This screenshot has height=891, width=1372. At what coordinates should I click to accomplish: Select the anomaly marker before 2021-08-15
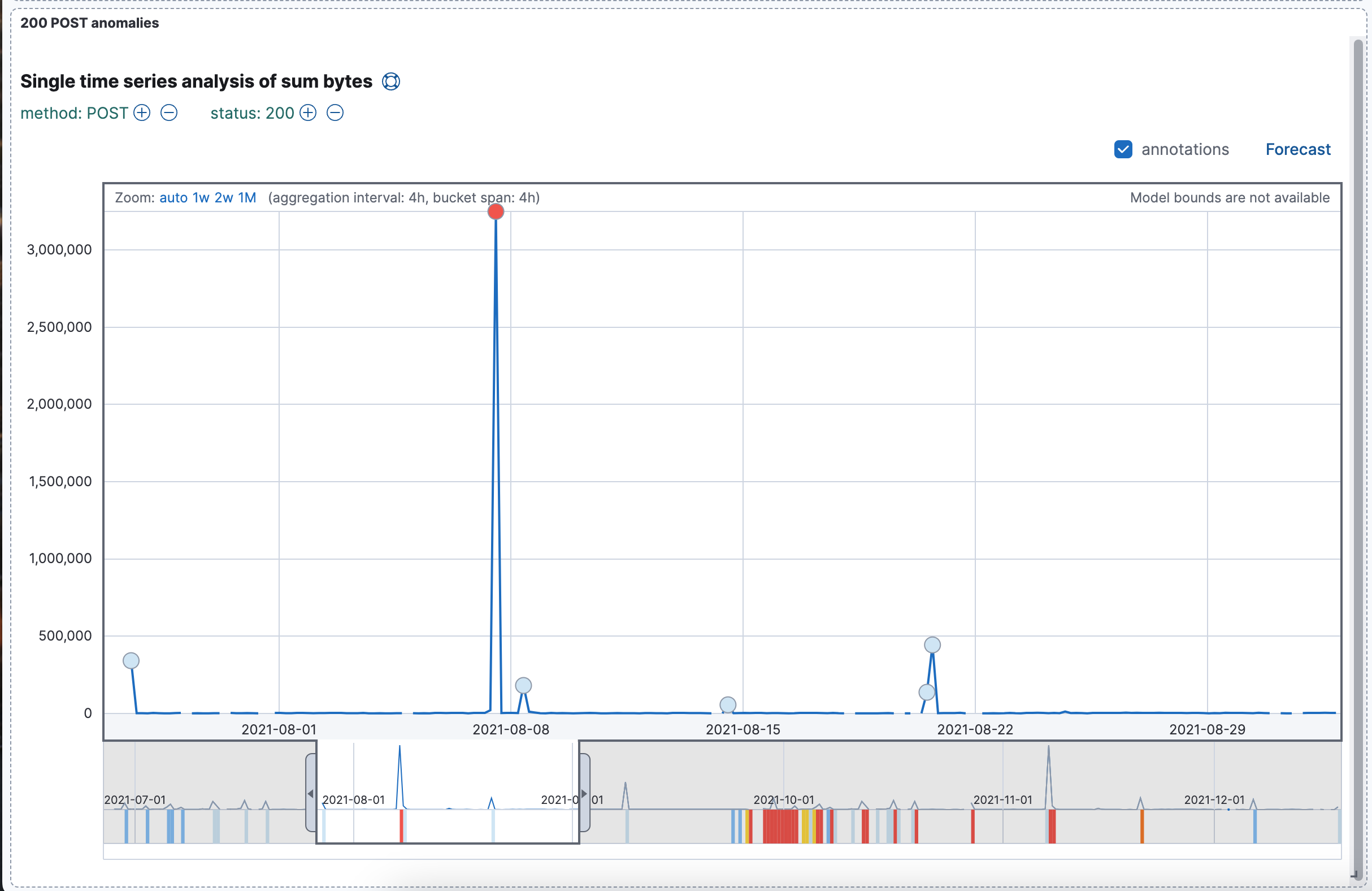point(728,705)
